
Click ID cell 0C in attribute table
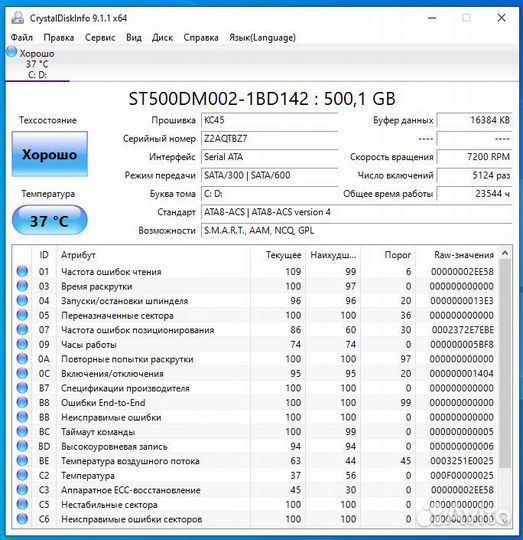coord(44,374)
